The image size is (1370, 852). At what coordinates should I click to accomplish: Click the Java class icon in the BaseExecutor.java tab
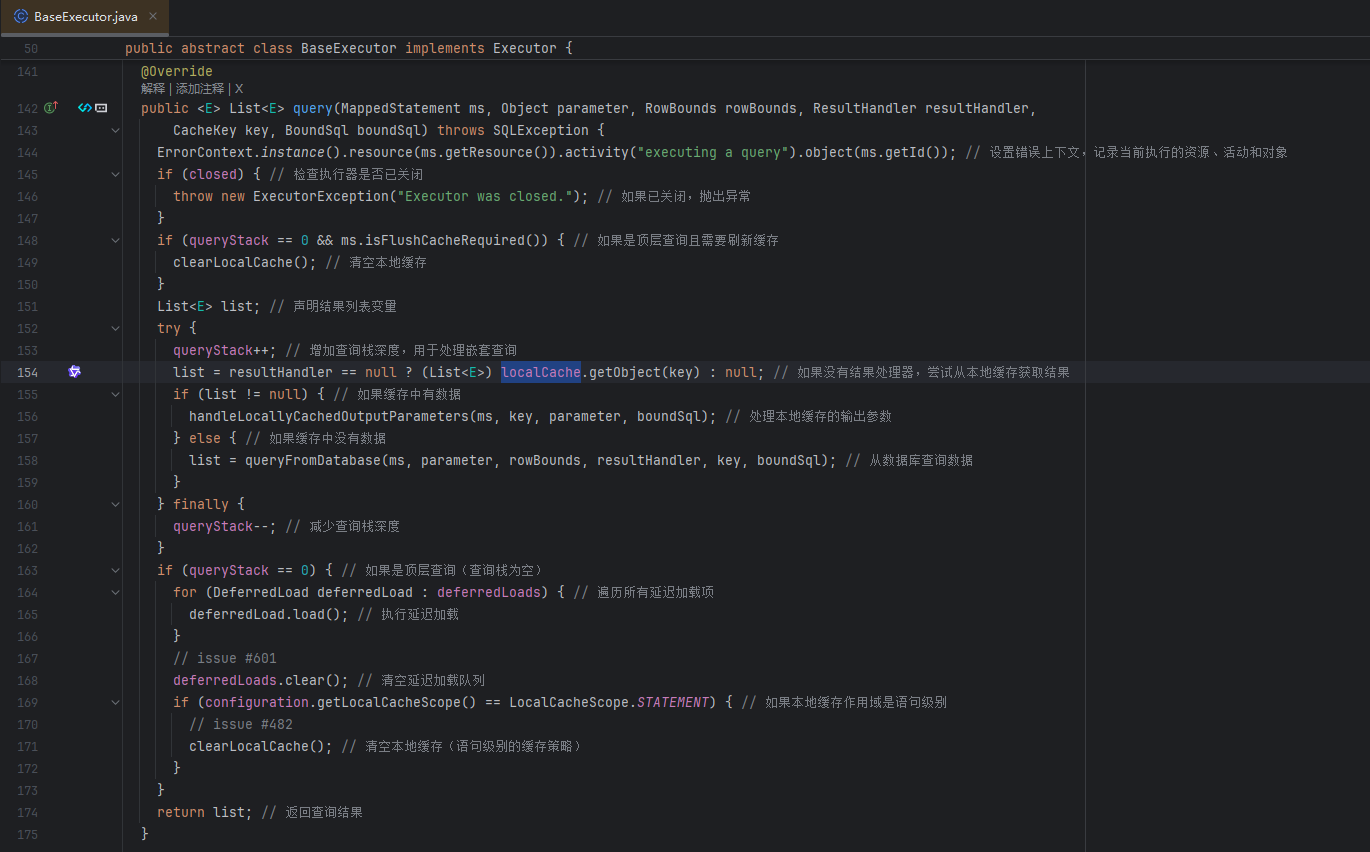point(21,17)
